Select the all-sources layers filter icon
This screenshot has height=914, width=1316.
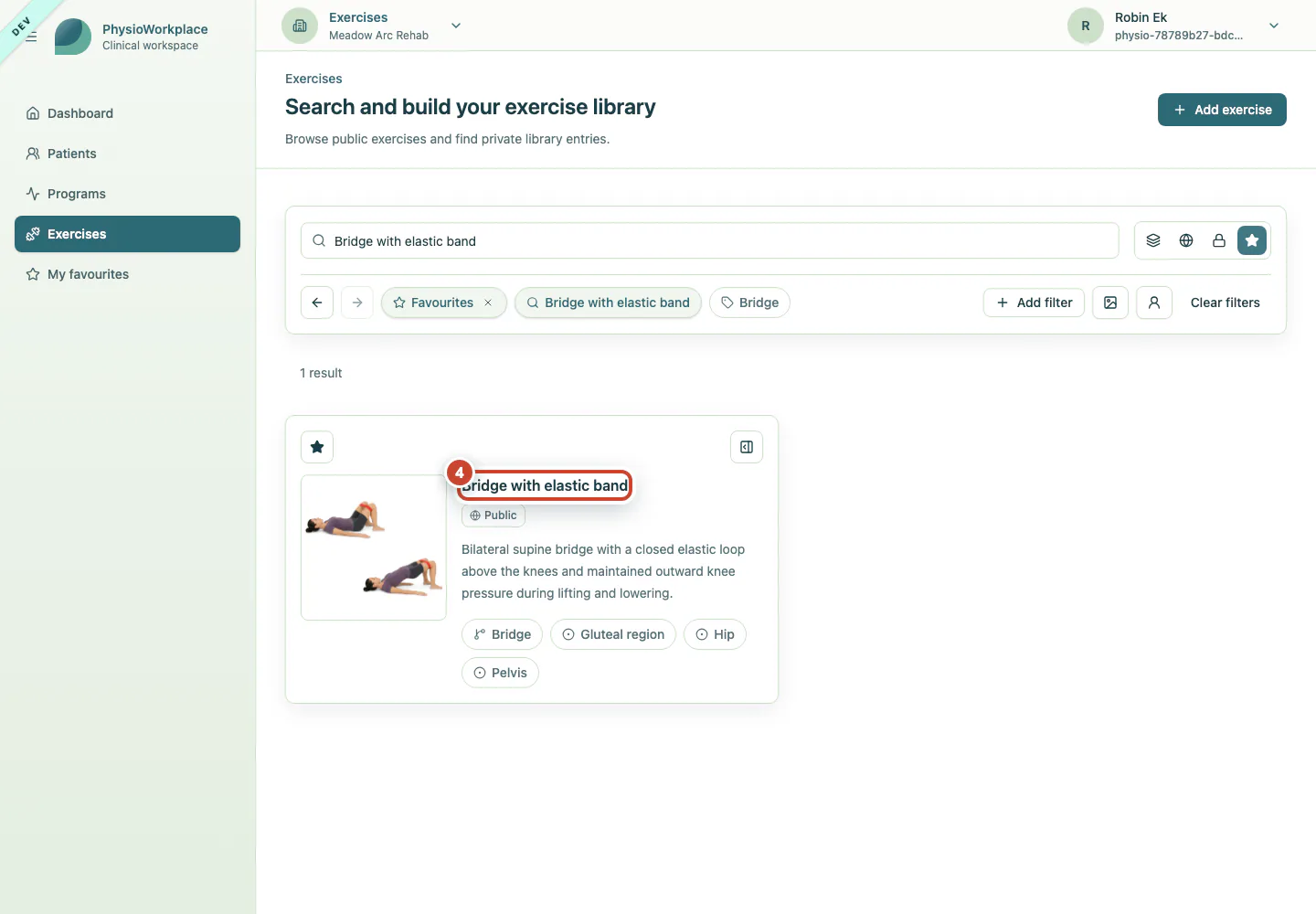[x=1153, y=240]
